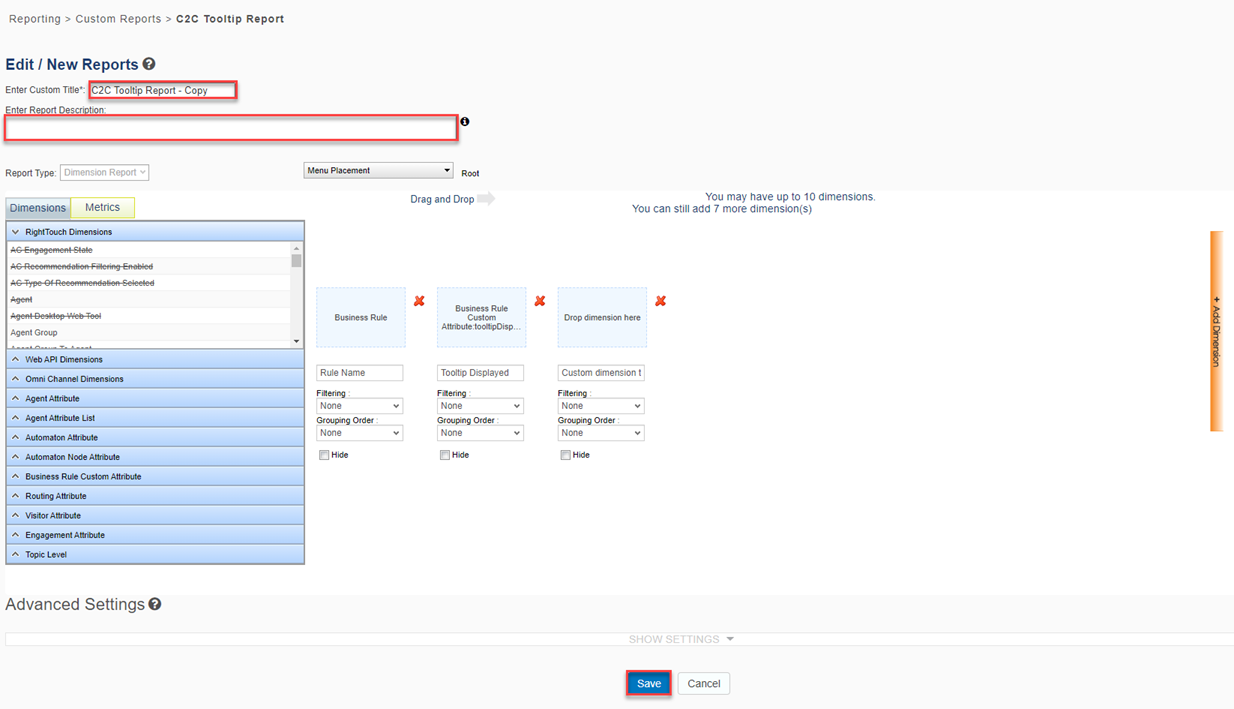Click info icon next to report description

[465, 122]
